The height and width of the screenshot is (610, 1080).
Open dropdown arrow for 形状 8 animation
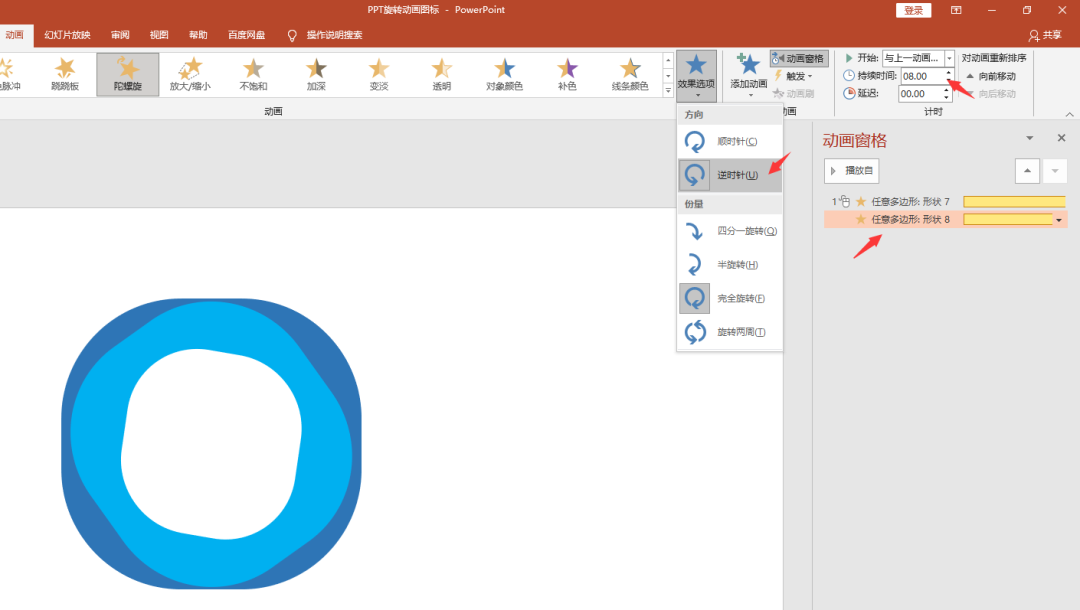pyautogui.click(x=1059, y=220)
